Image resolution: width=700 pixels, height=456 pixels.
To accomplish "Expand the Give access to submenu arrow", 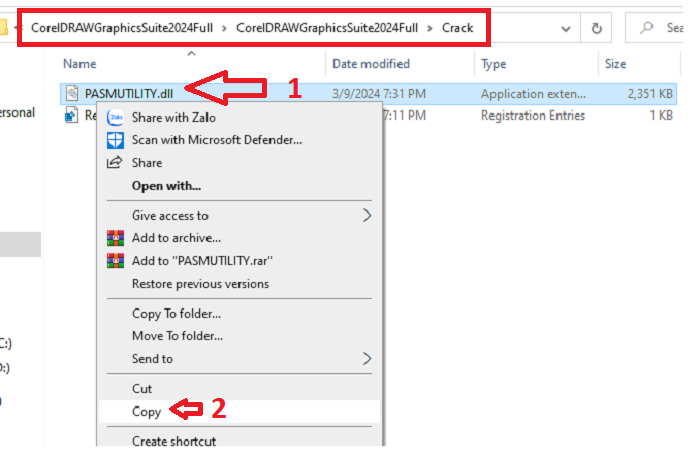I will click(x=367, y=216).
